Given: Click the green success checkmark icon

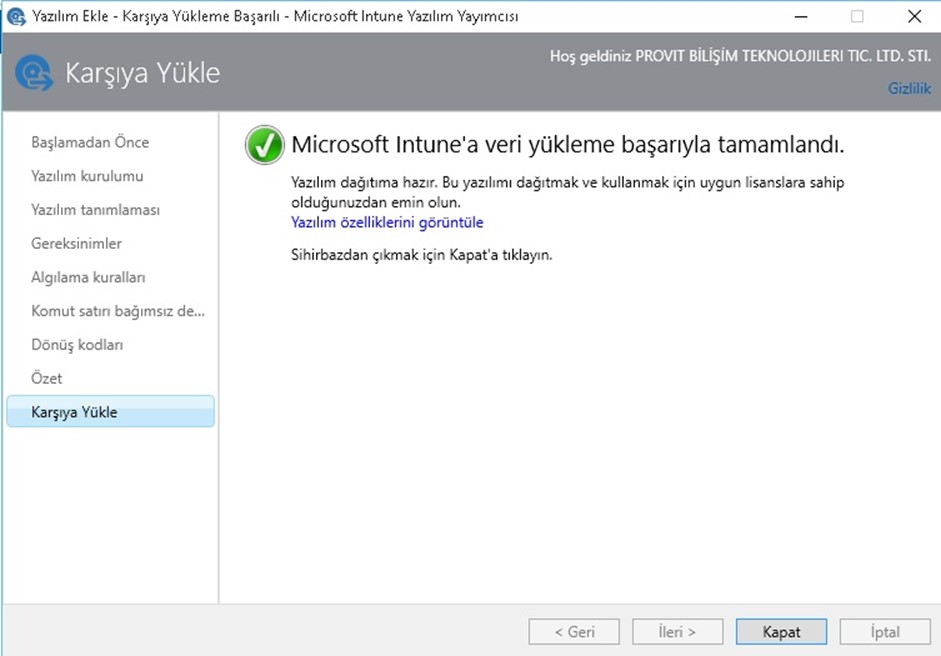Looking at the screenshot, I should [264, 145].
